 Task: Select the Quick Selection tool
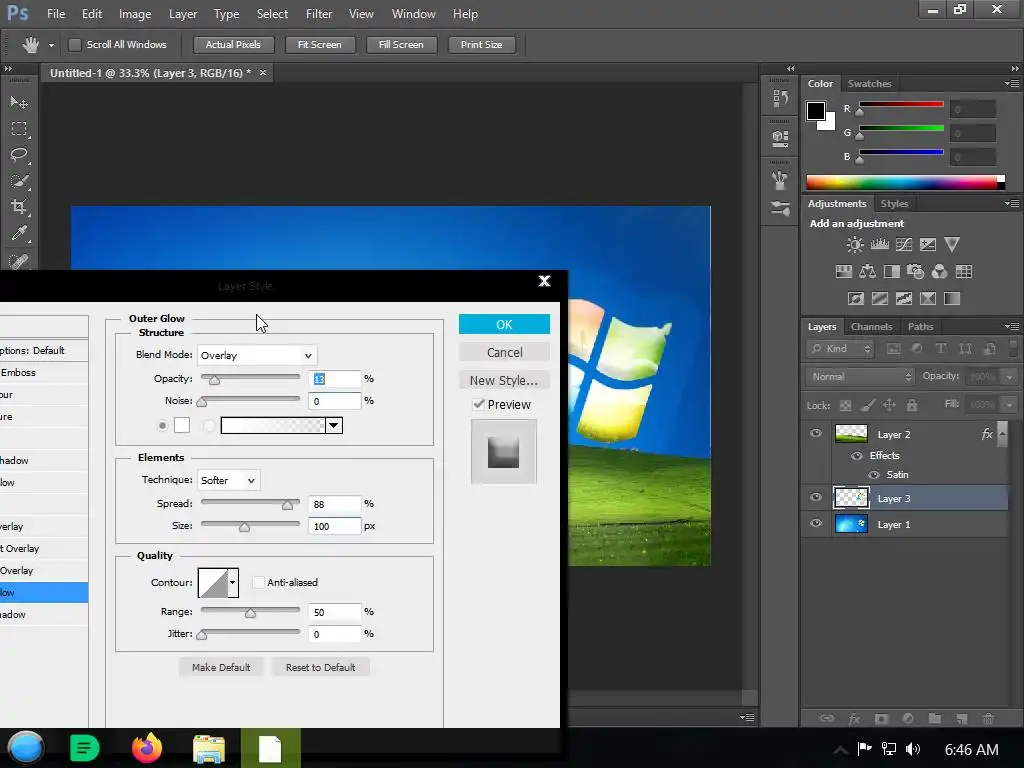19,181
